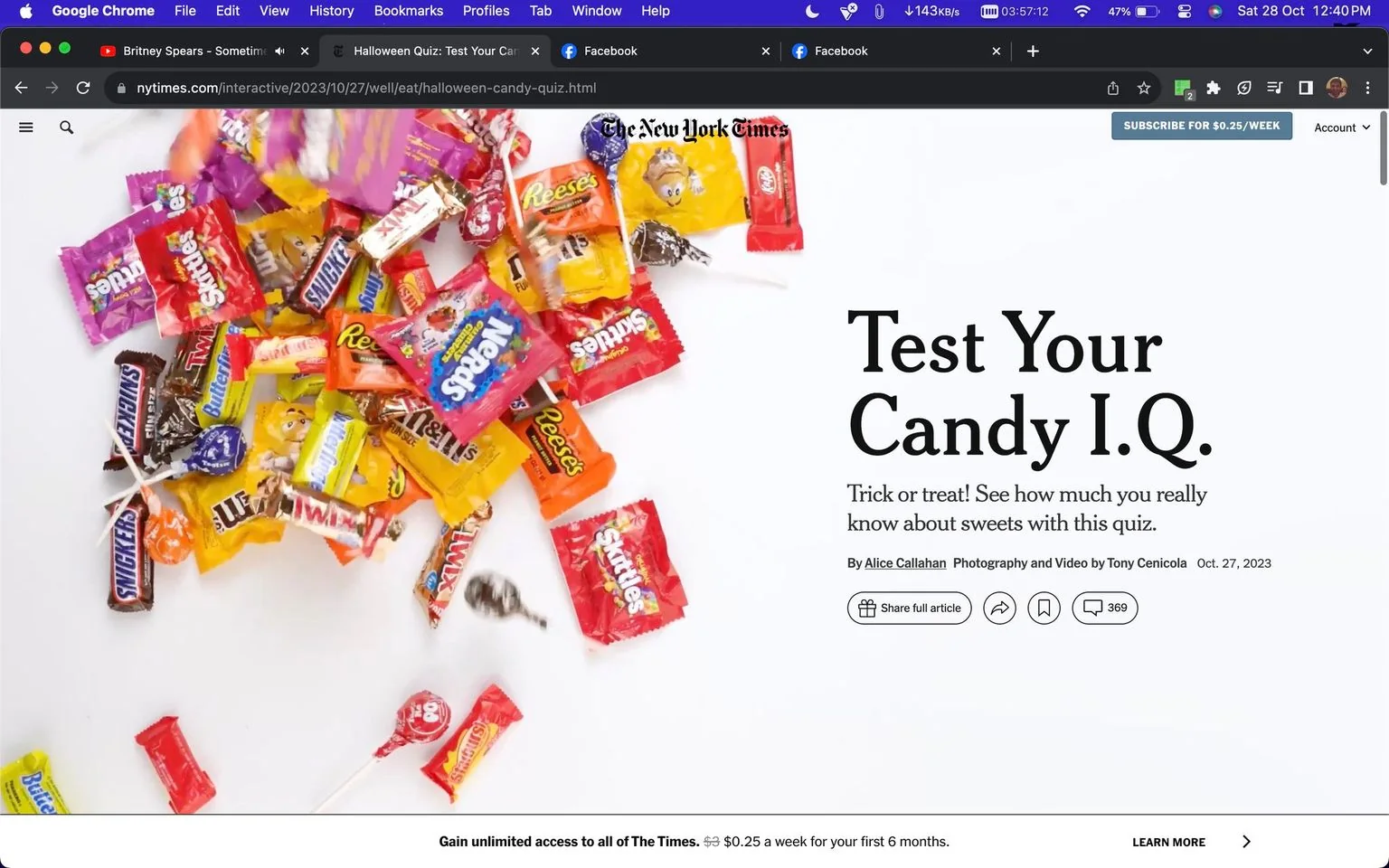Open the Window menu
The height and width of the screenshot is (868, 1389).
click(597, 11)
